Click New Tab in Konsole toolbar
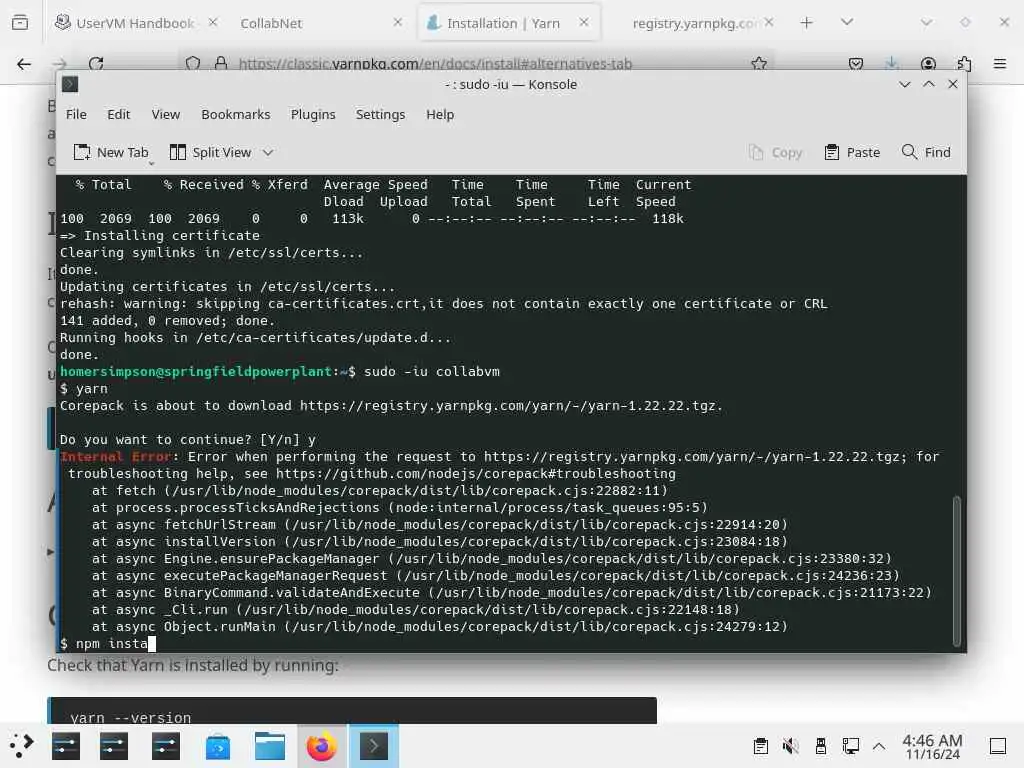1024x768 pixels. click(x=111, y=152)
